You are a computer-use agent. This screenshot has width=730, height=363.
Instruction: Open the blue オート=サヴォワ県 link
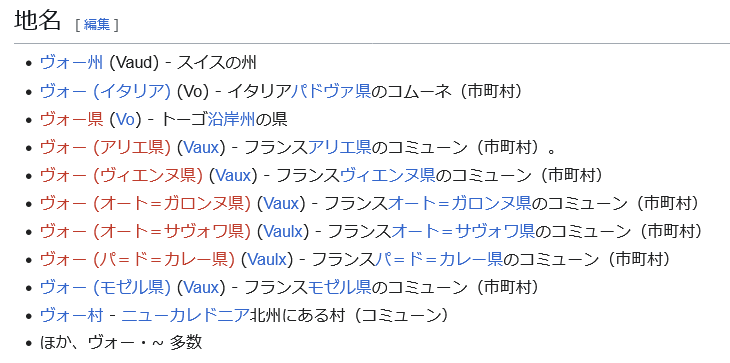pos(463,231)
